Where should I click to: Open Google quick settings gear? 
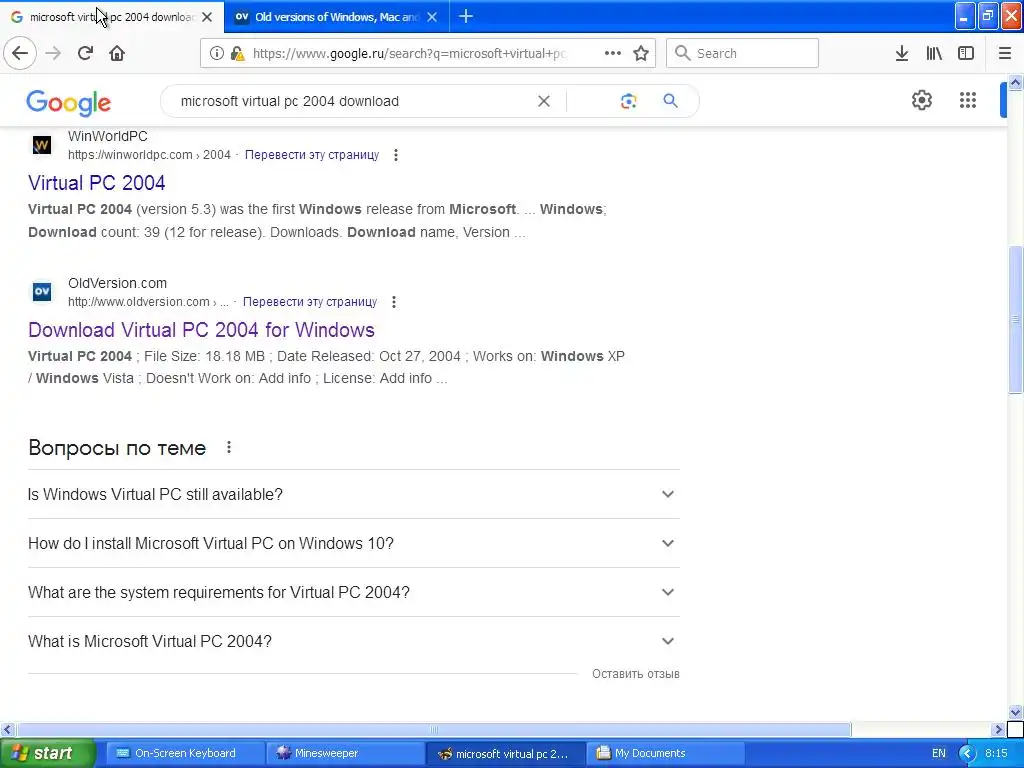click(921, 100)
